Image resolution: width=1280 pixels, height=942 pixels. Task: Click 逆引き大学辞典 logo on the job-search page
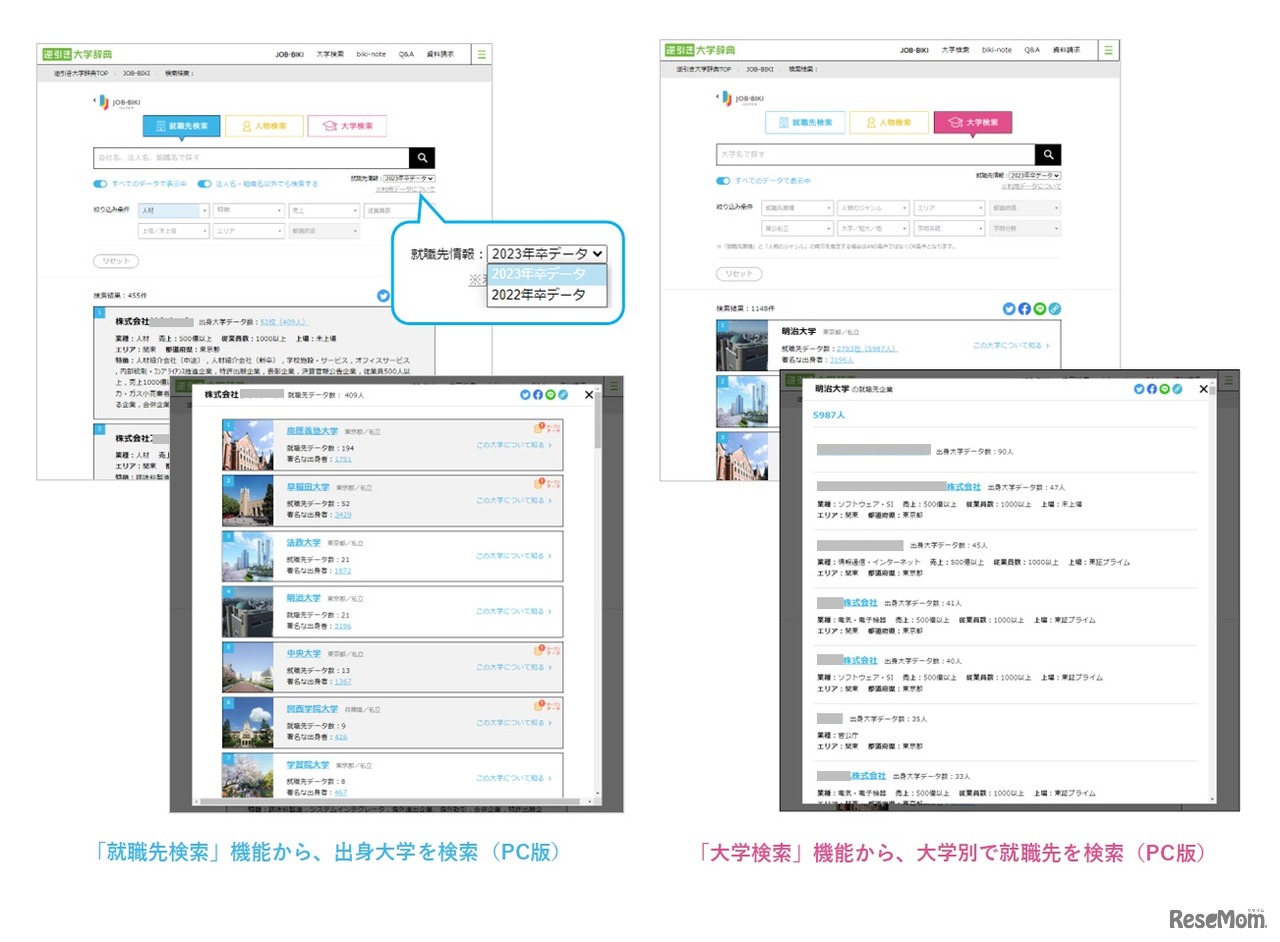point(76,53)
